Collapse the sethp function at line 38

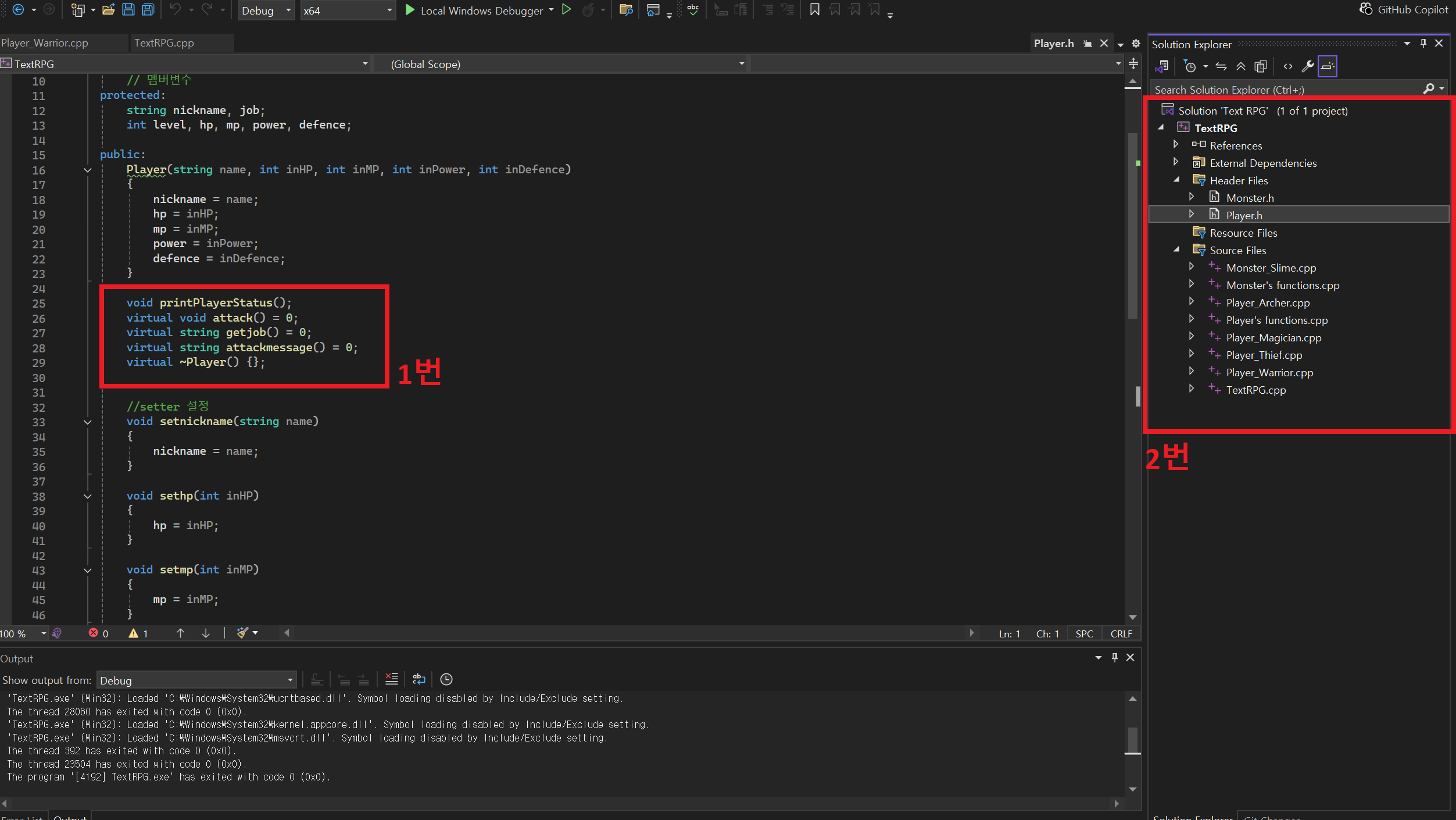(x=87, y=497)
